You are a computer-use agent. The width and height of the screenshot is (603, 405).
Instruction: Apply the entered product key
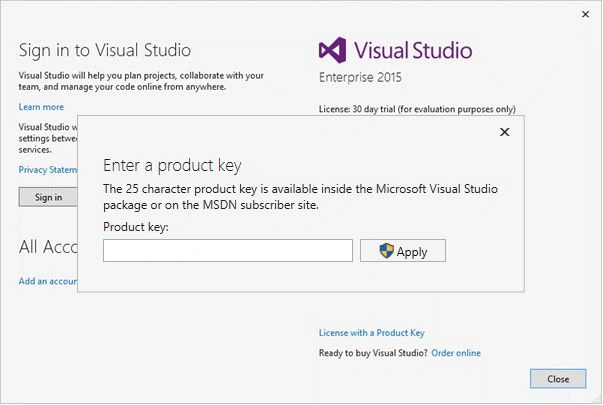pos(403,251)
